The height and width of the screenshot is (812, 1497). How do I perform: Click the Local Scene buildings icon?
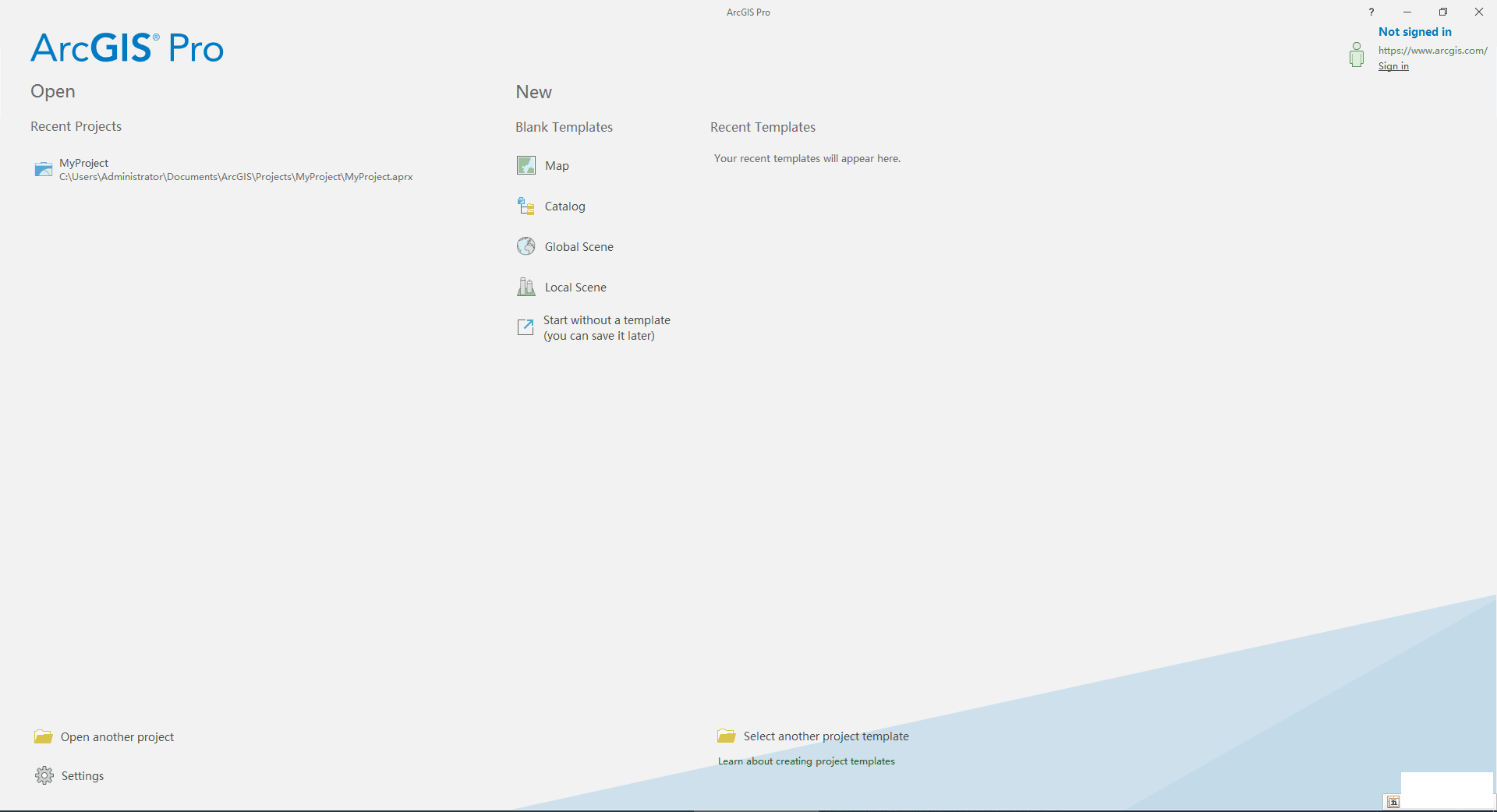526,287
